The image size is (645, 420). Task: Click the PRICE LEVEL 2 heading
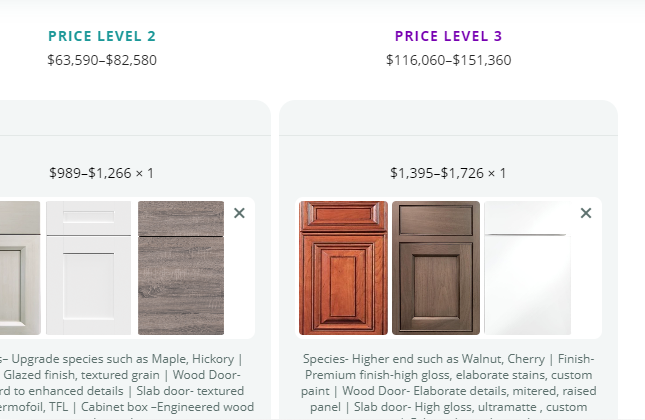102,36
